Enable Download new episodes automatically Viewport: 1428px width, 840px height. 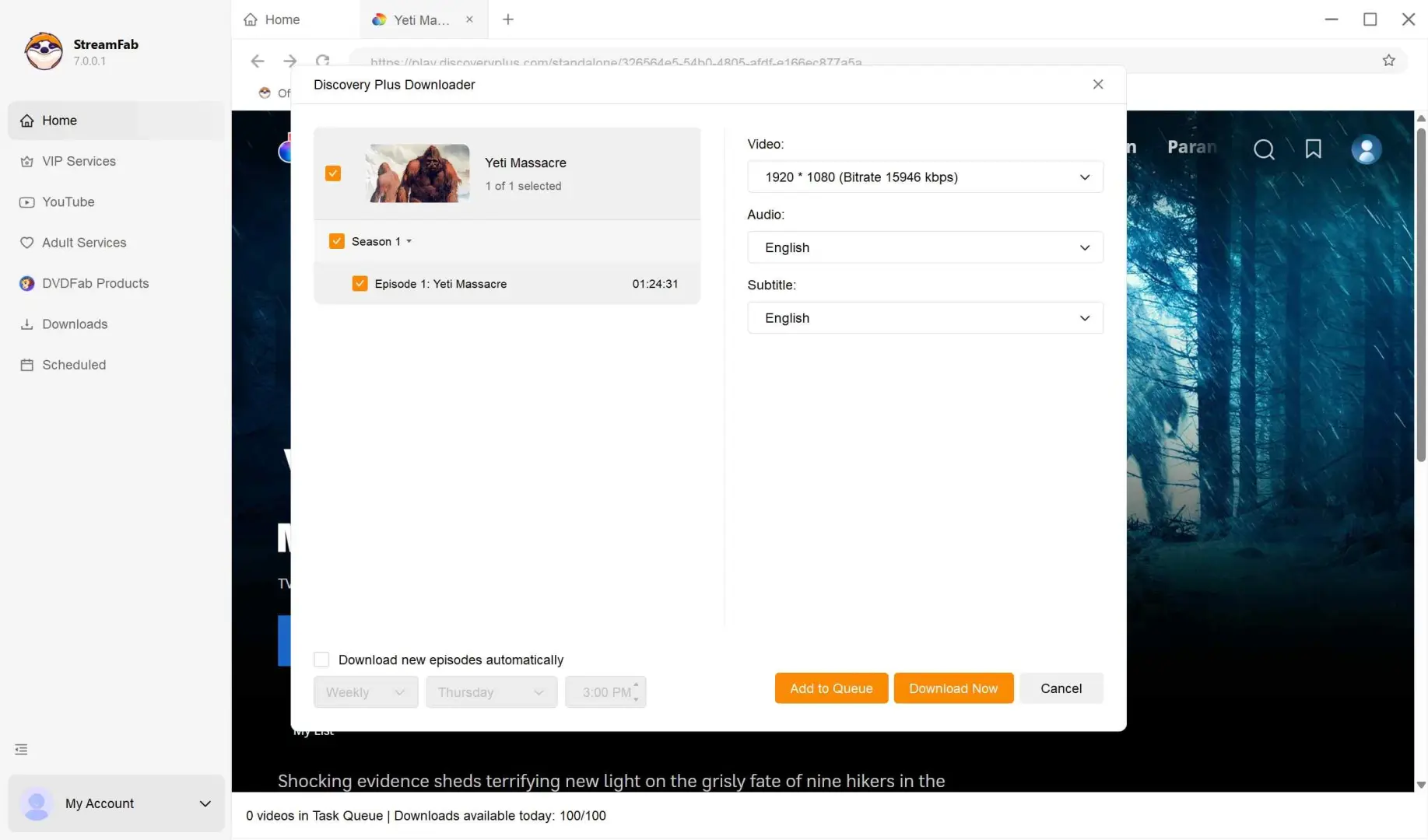(x=321, y=660)
